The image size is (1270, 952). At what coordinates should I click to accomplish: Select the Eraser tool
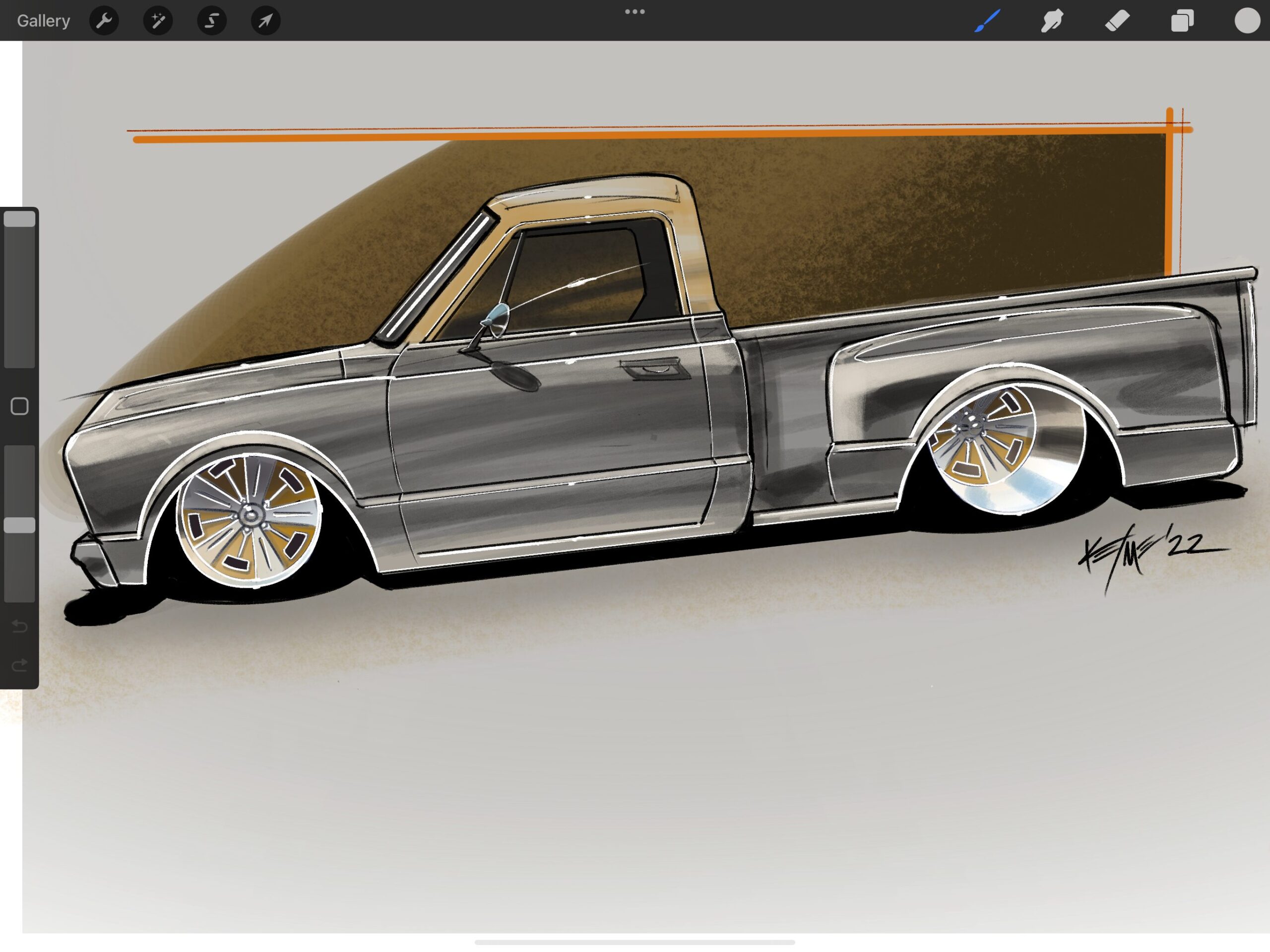[x=1117, y=21]
